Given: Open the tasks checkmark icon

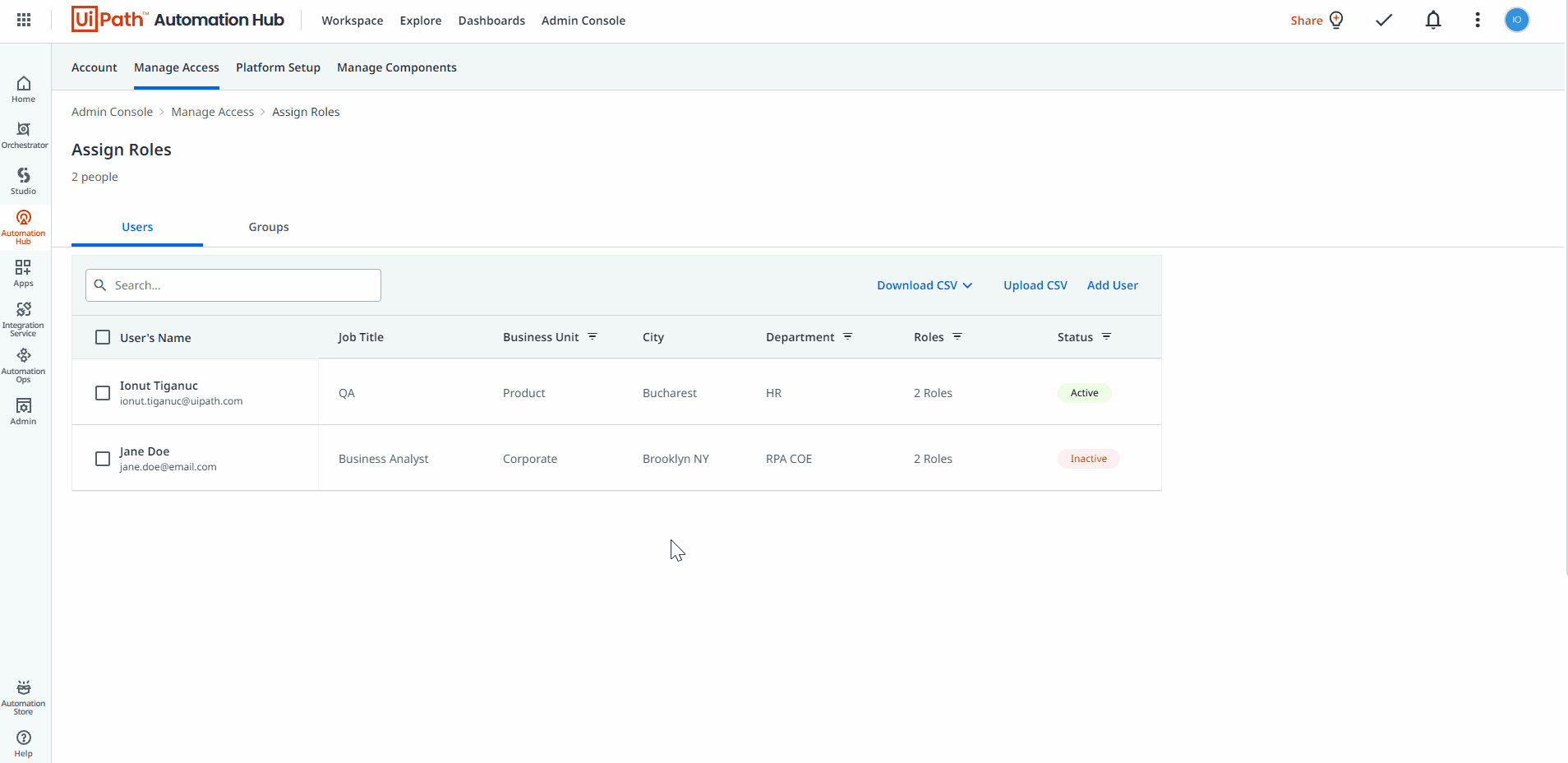Looking at the screenshot, I should [1385, 20].
